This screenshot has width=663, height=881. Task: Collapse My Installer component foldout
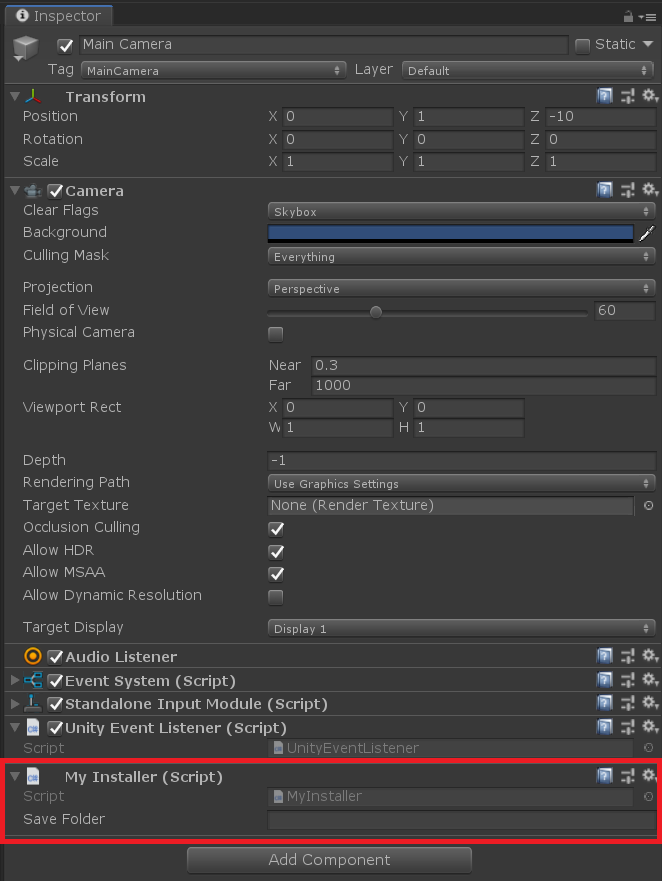tap(15, 776)
